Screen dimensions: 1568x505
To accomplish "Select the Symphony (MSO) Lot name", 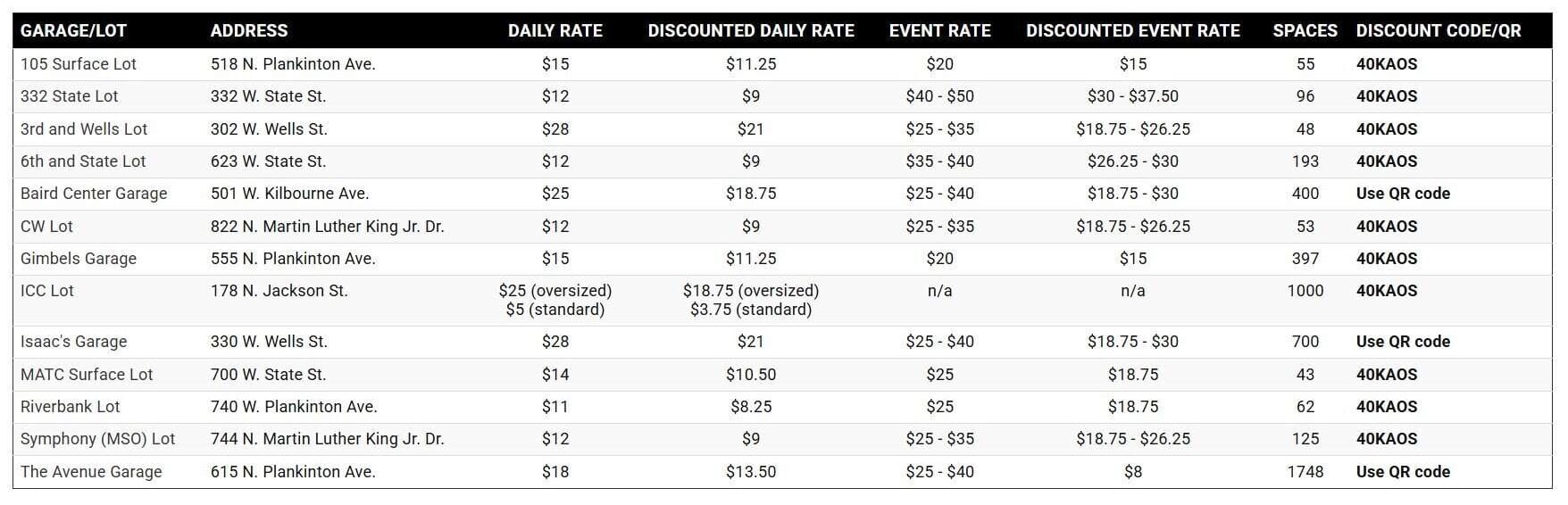I will [97, 439].
